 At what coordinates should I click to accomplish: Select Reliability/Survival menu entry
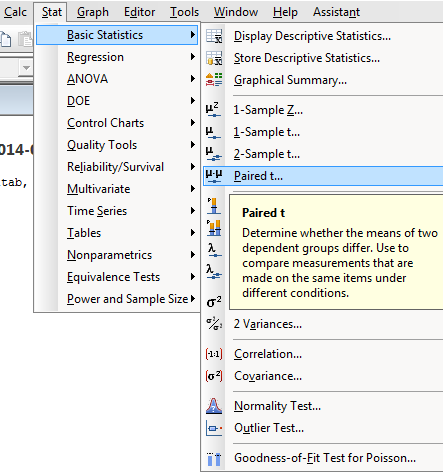(x=117, y=167)
